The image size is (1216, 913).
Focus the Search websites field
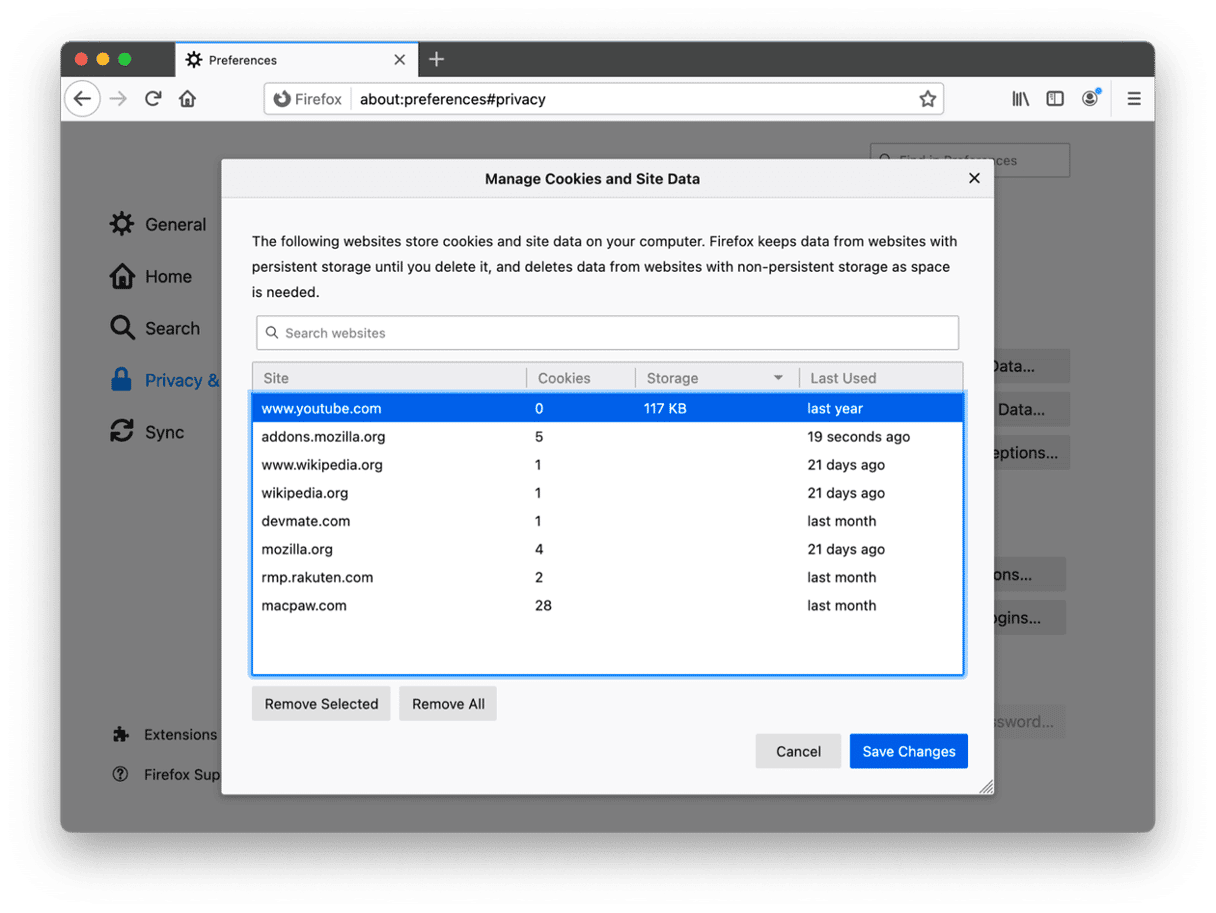[x=607, y=333]
